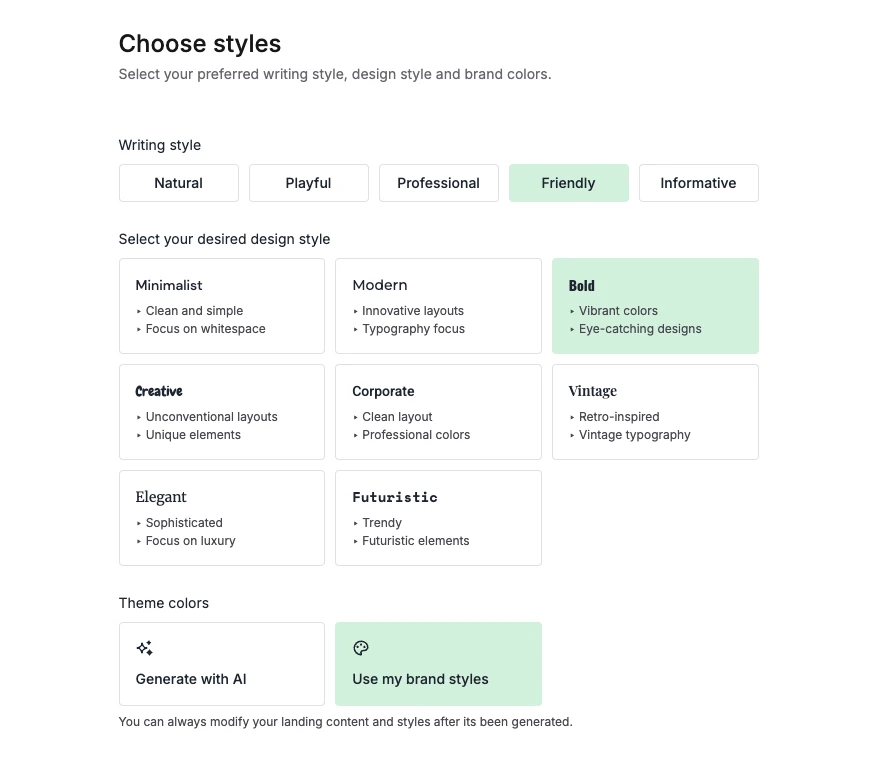Click the sparkles icon in Generate with AI
Viewport: 893px width, 775px height.
point(144,648)
